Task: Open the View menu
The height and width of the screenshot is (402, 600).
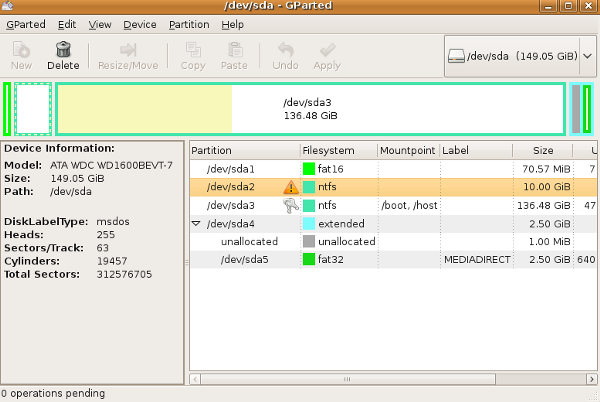Action: point(100,24)
